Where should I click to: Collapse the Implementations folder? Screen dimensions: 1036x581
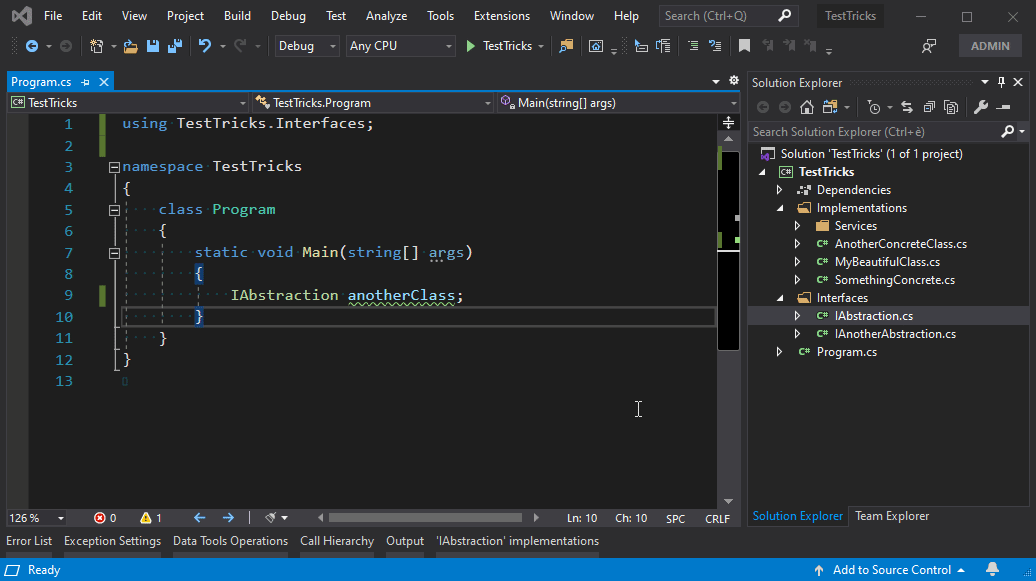coord(780,208)
